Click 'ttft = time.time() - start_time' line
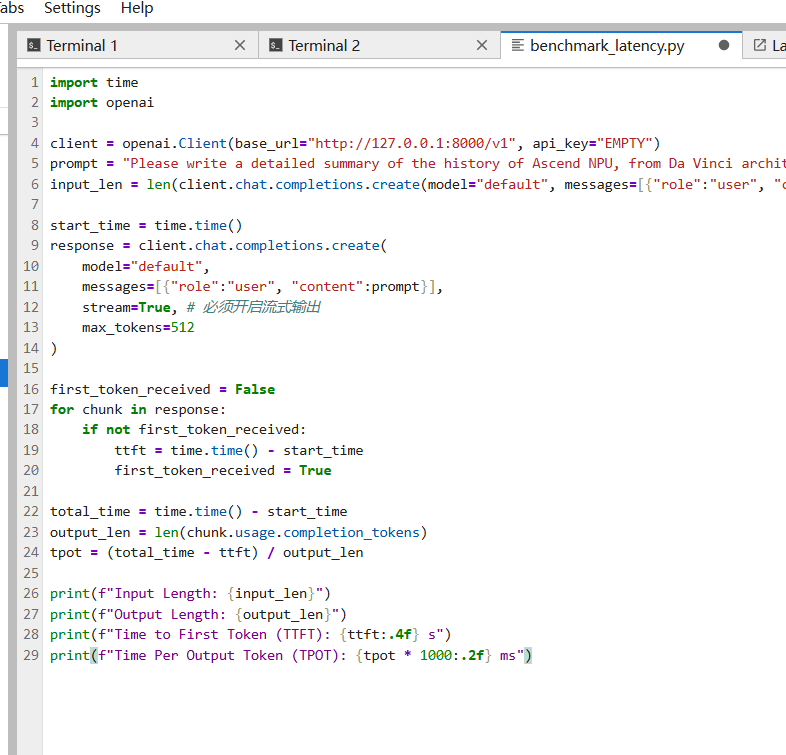 click(x=239, y=451)
